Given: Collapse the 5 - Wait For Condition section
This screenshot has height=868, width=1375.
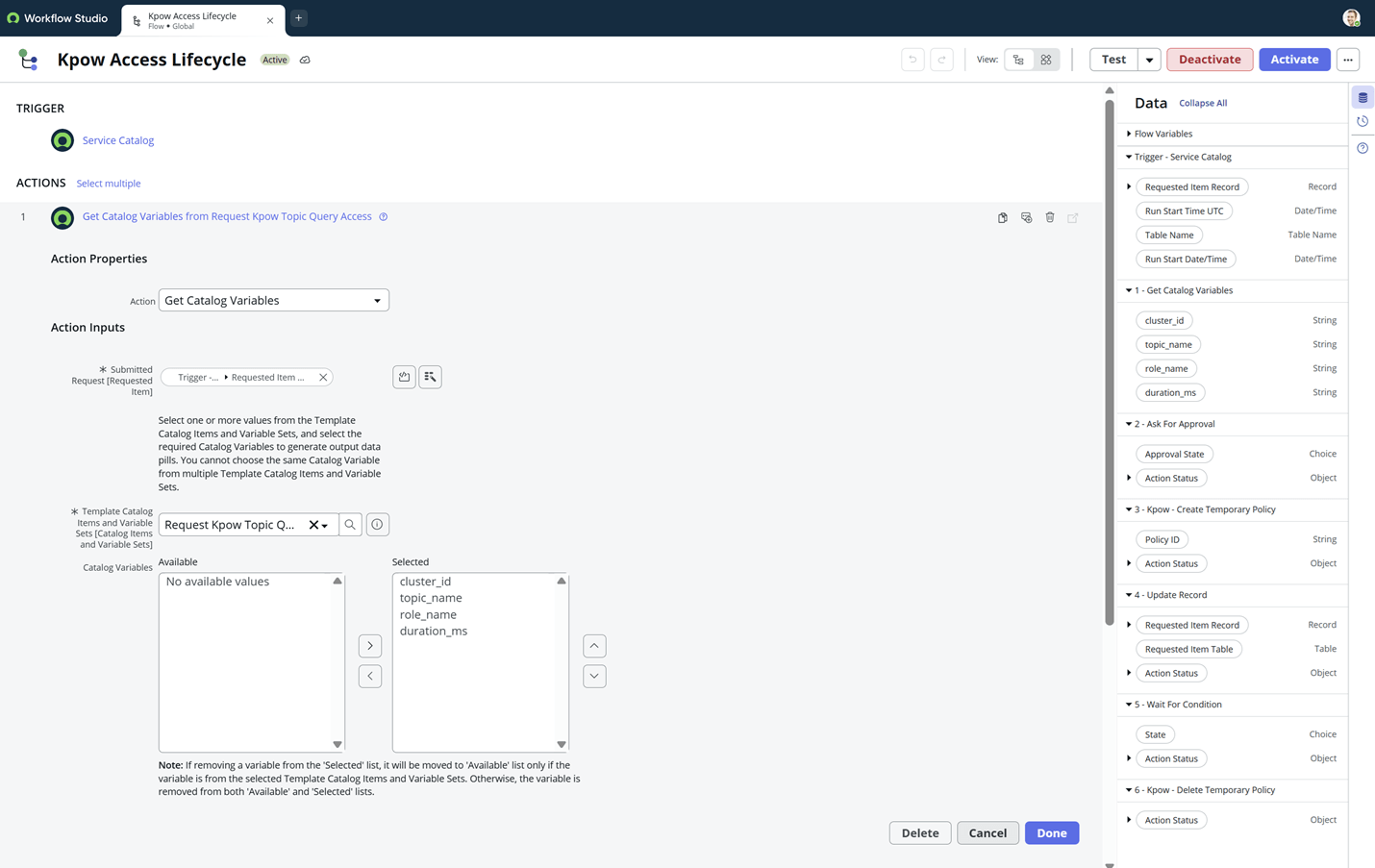Looking at the screenshot, I should (x=1129, y=705).
